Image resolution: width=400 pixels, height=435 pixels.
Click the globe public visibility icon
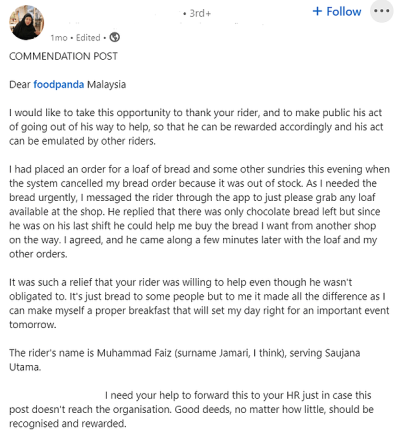[115, 37]
